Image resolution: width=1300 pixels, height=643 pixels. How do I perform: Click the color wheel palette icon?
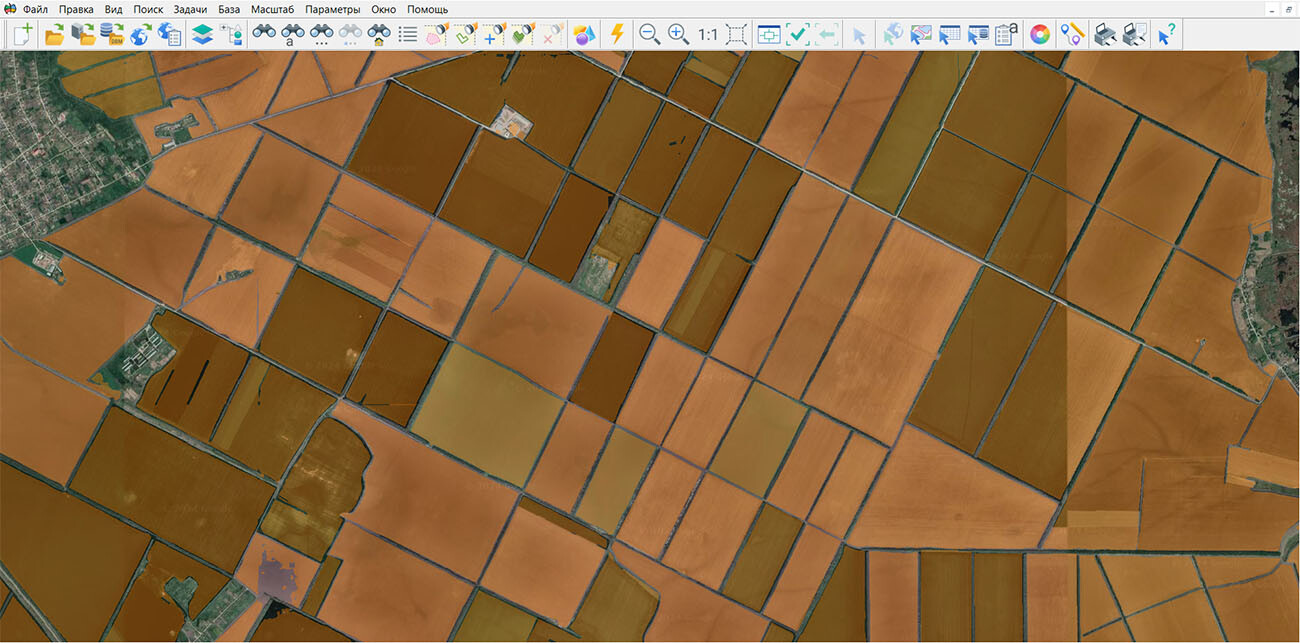click(x=1041, y=34)
